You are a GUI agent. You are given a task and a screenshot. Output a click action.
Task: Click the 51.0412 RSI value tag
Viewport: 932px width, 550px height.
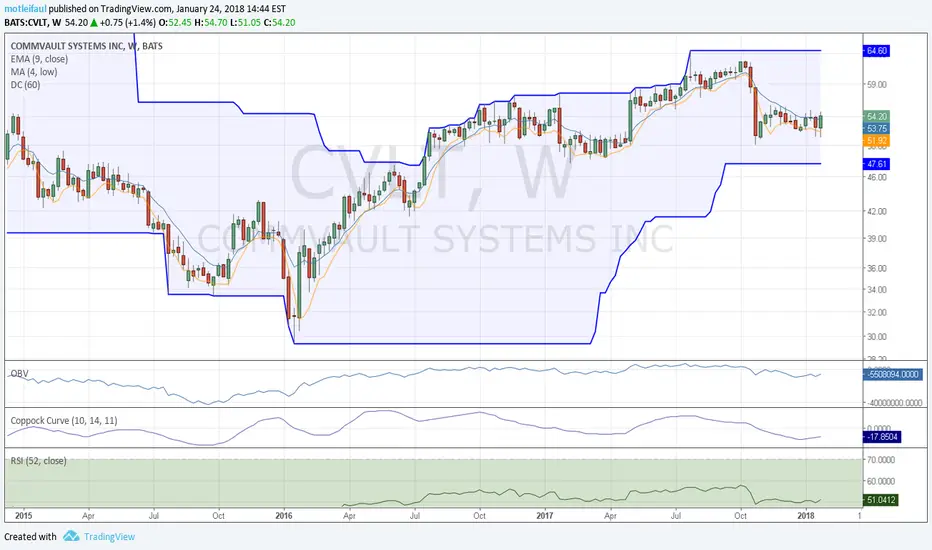880,500
